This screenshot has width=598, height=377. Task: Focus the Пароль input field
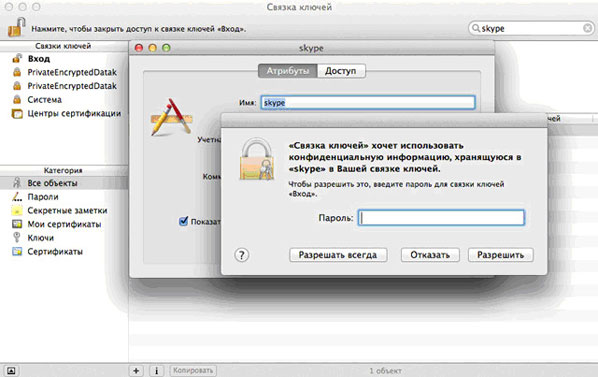coord(441,218)
